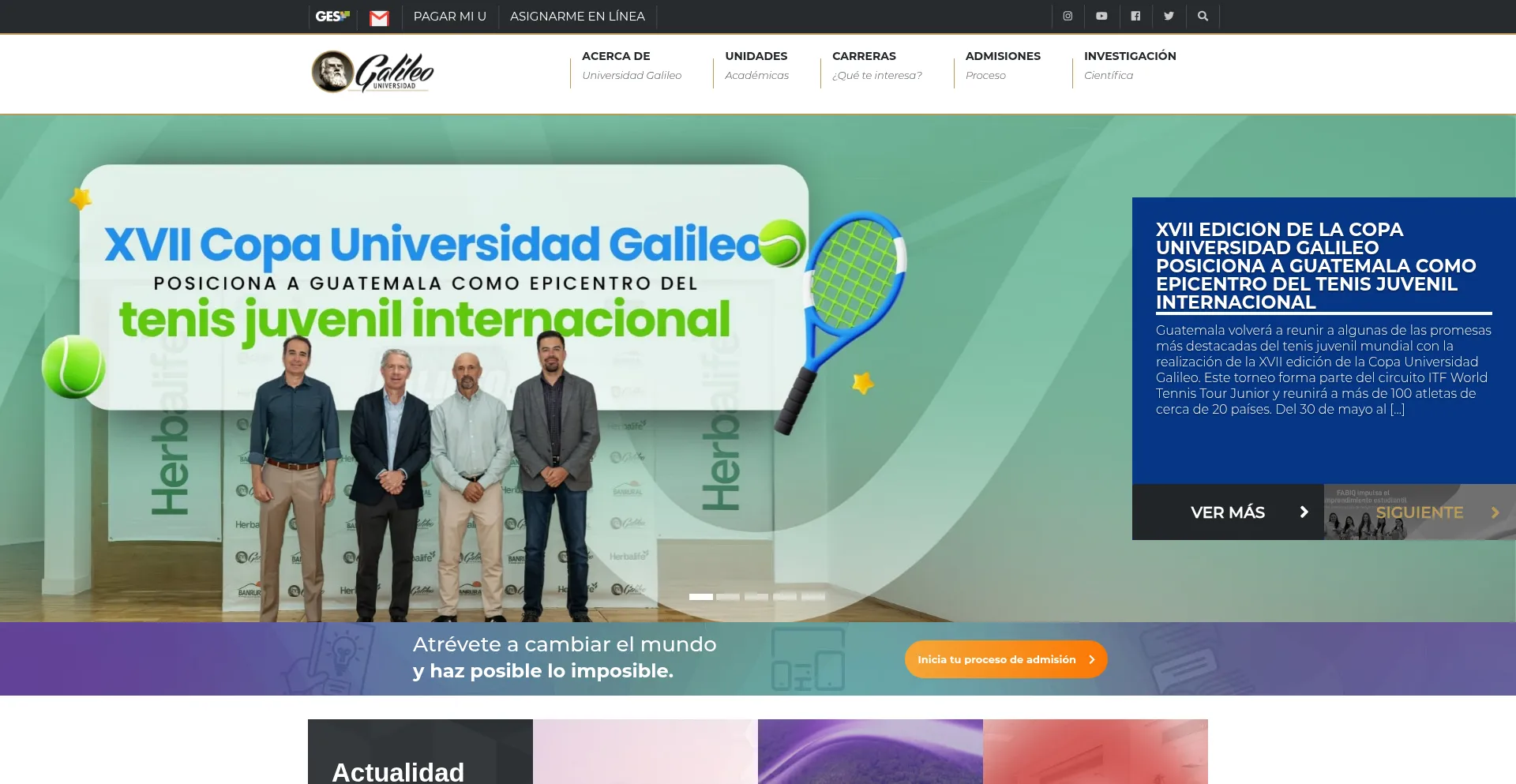Open the UNIDADES Académicas menu
Screen dimensions: 1516x784
coord(756,66)
